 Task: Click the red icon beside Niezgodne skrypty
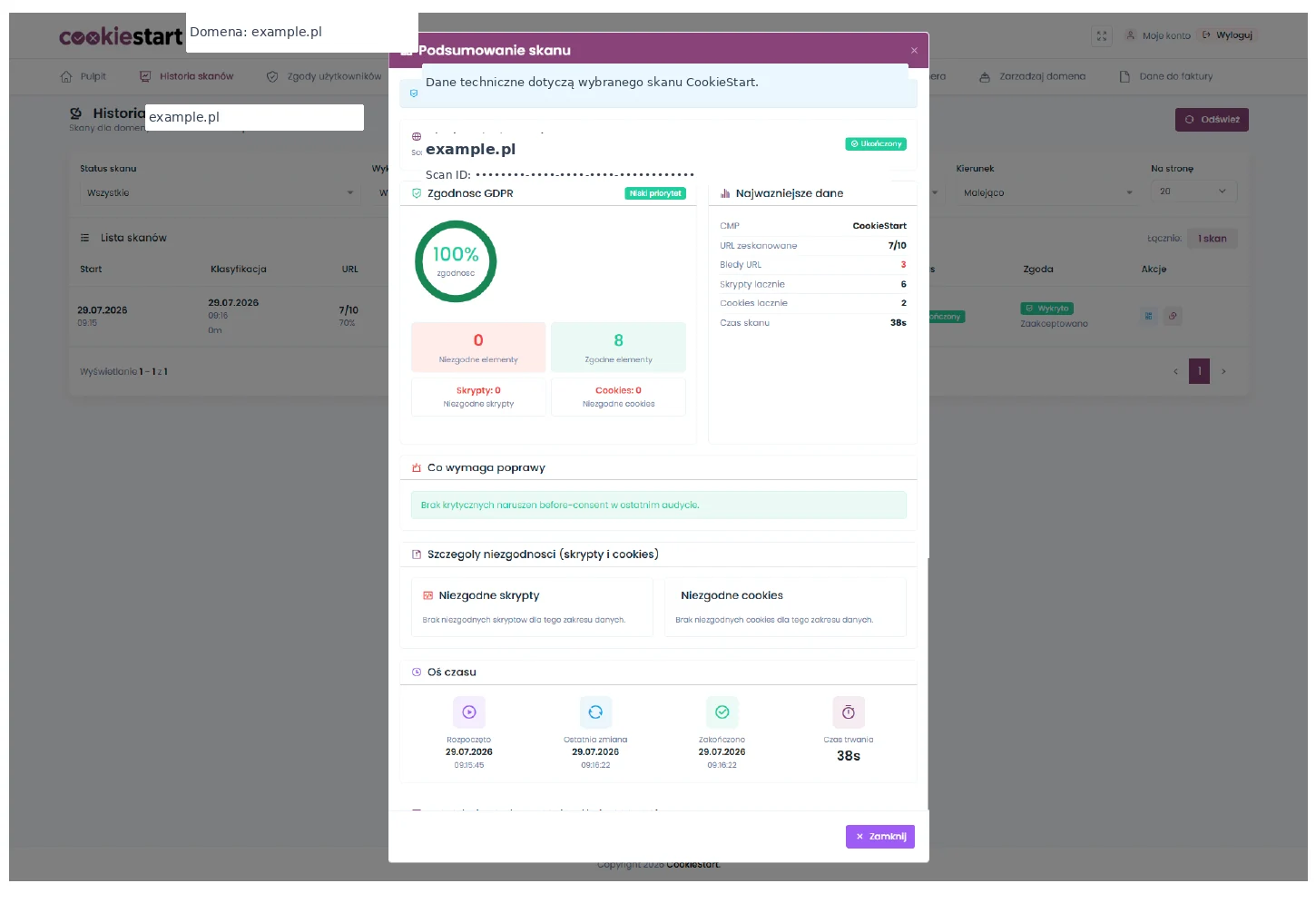click(427, 595)
